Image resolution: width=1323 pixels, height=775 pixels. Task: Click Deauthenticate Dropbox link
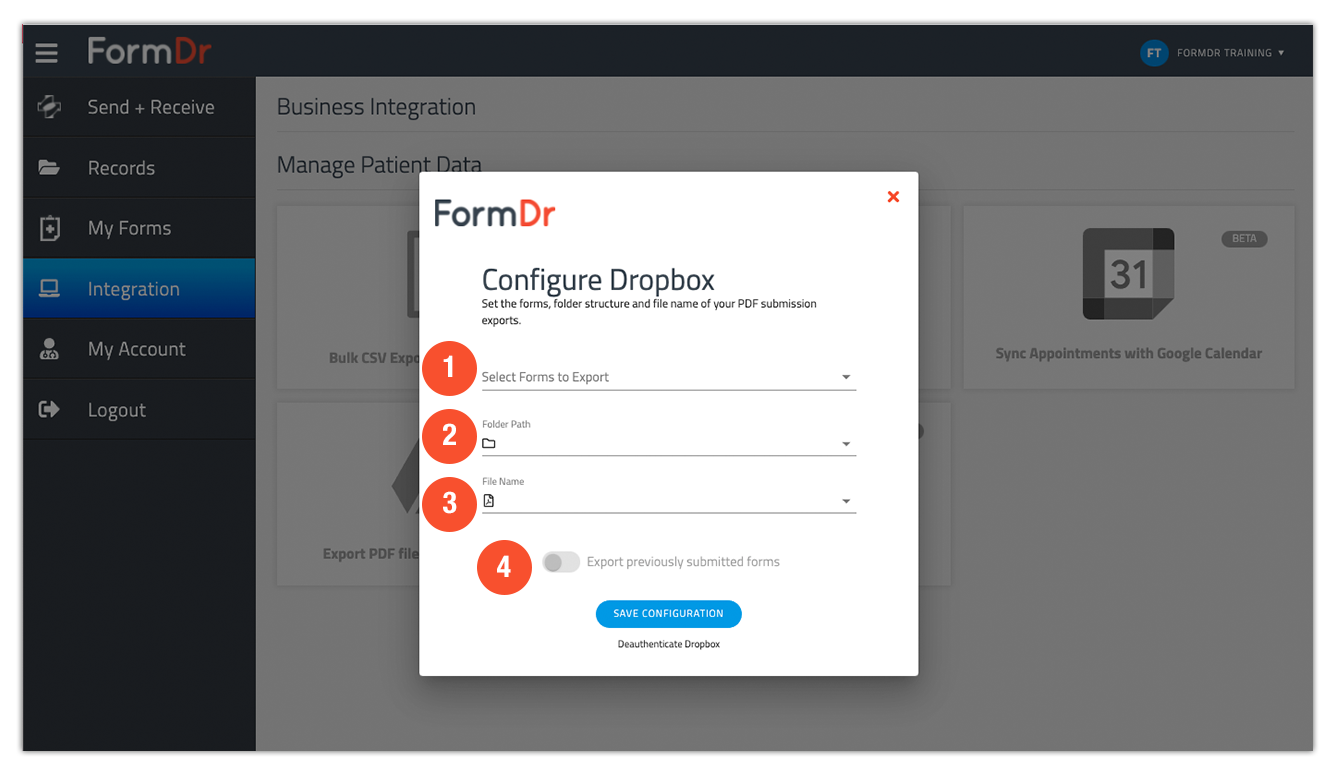click(668, 644)
